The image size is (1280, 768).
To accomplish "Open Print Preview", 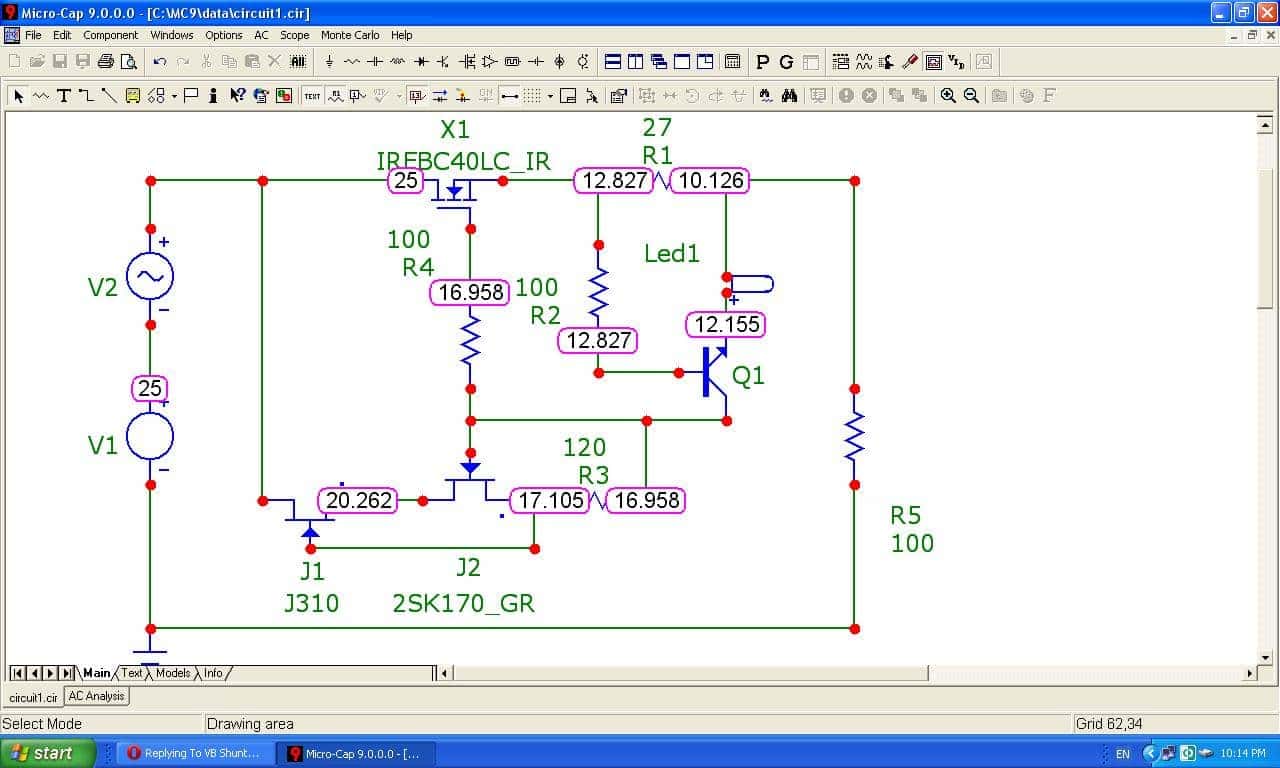I will point(129,62).
